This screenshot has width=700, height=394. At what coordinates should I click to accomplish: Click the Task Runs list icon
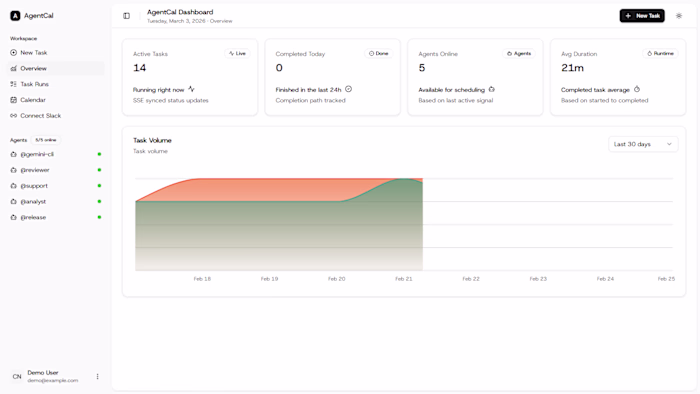coord(13,84)
